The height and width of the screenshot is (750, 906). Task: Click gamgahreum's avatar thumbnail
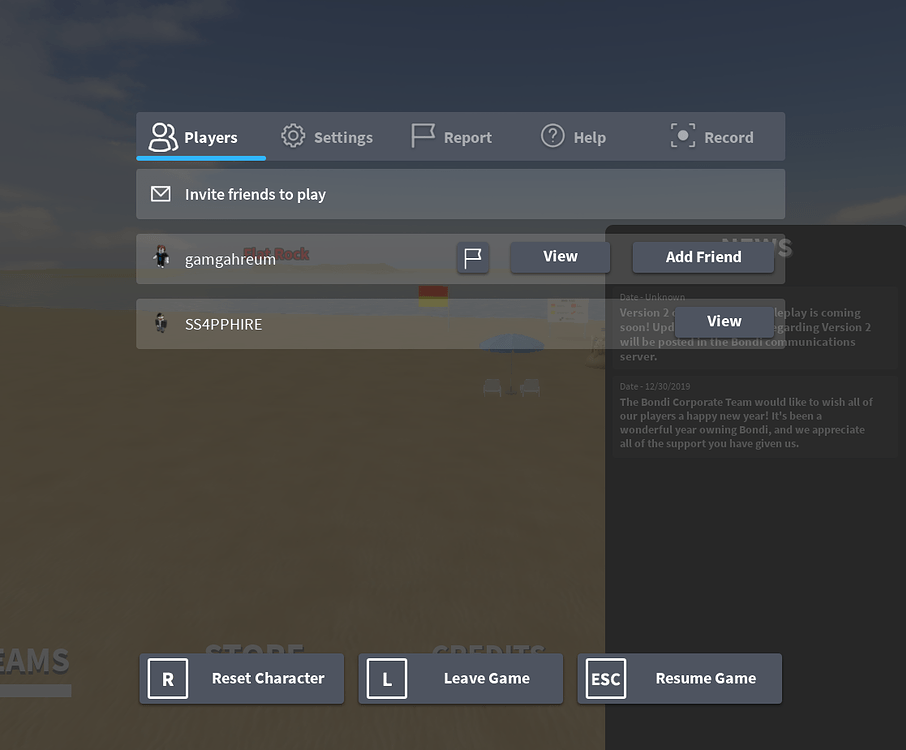point(162,257)
